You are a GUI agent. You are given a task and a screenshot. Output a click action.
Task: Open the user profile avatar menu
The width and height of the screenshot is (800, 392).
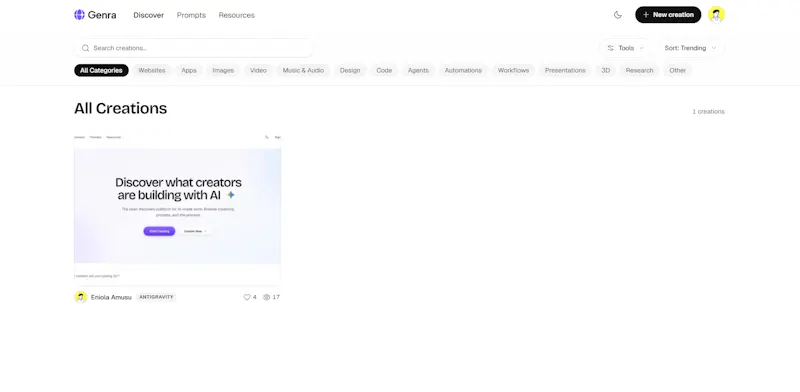[716, 15]
